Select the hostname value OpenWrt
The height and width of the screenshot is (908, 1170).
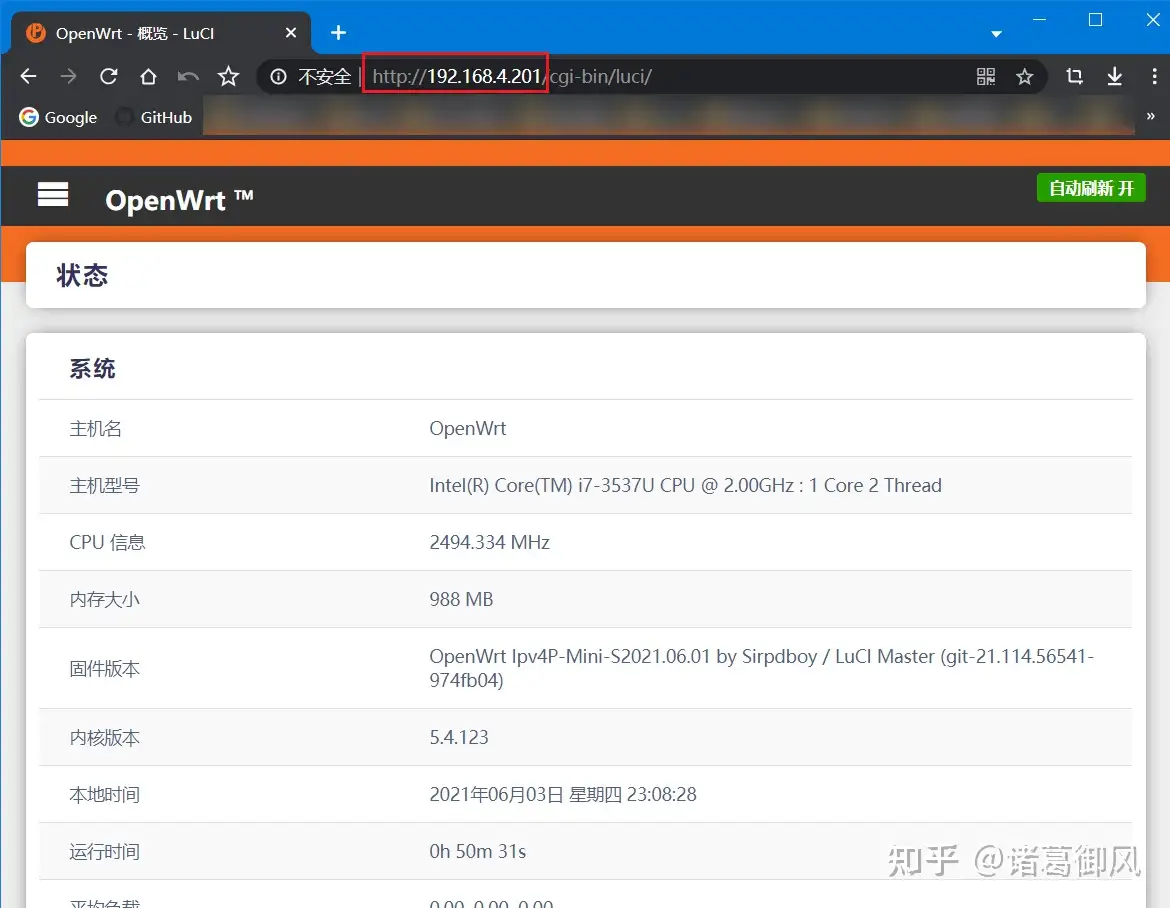[x=468, y=428]
